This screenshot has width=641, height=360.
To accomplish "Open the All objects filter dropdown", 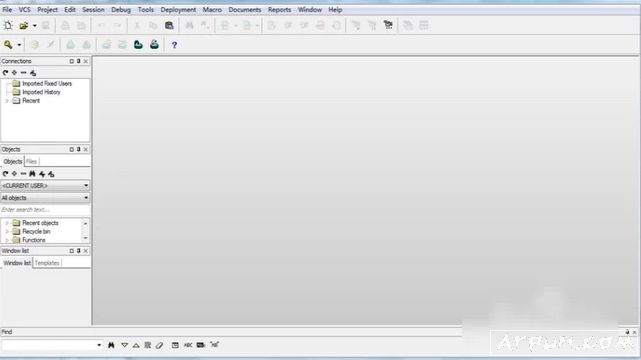I will tap(45, 198).
